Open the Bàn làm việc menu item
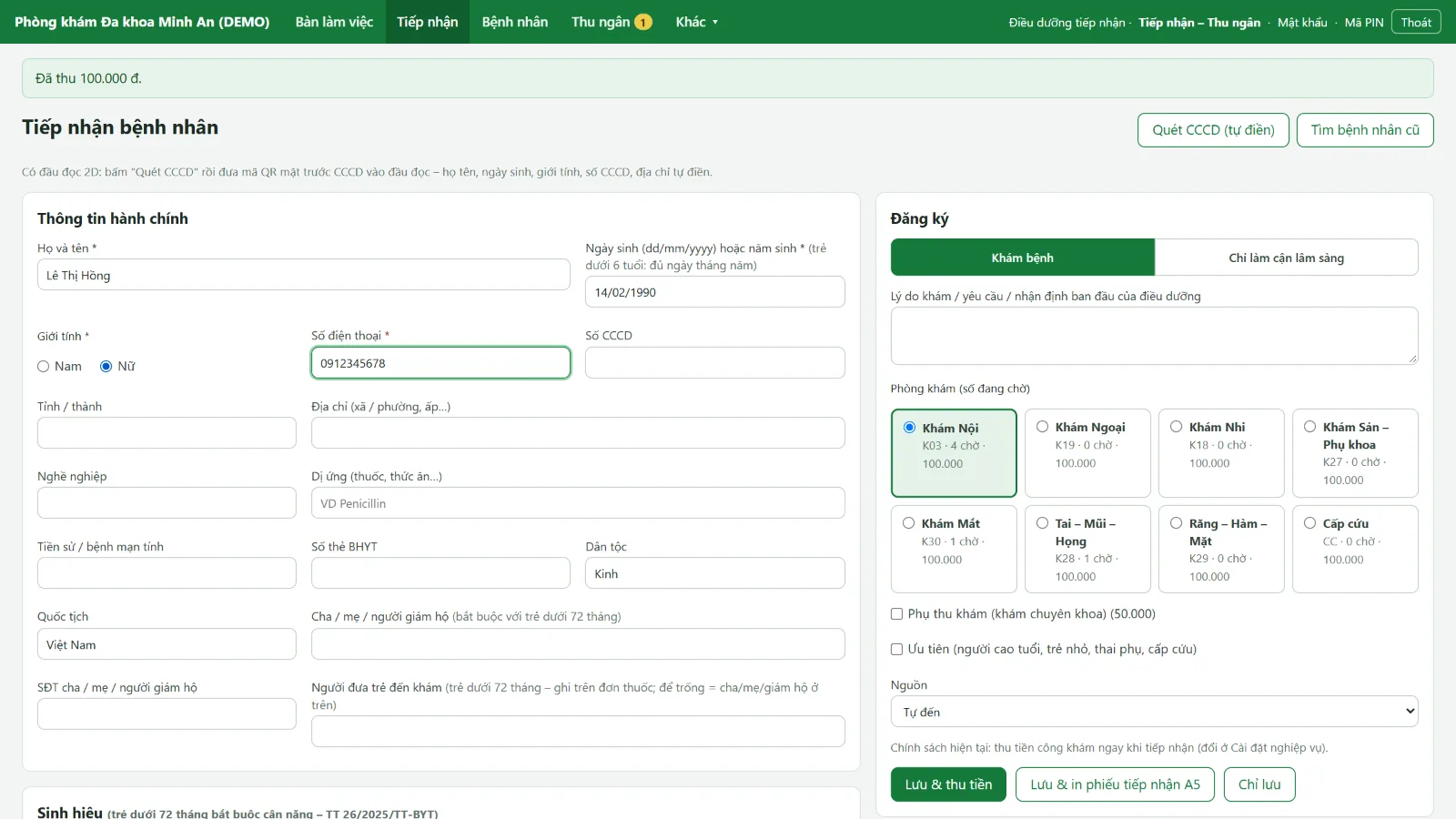Viewport: 1456px width, 819px height. point(334,22)
